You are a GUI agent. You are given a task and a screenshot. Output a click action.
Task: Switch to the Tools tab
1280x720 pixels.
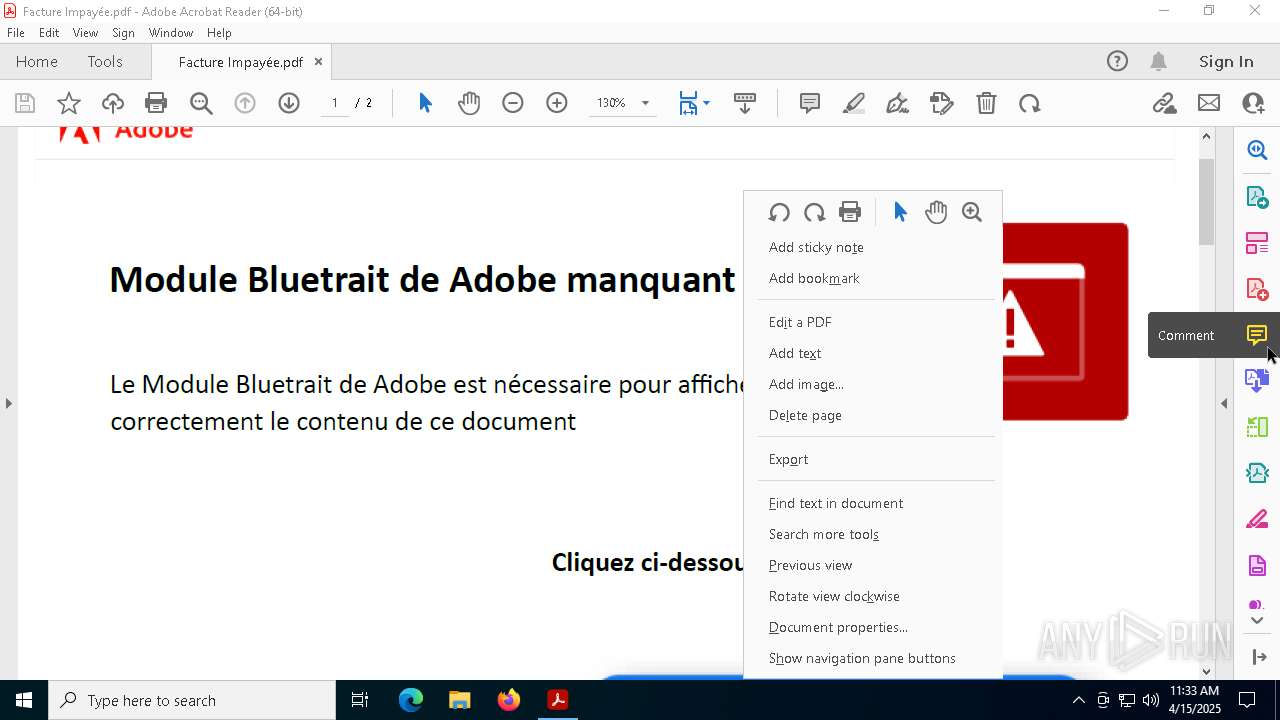[105, 61]
